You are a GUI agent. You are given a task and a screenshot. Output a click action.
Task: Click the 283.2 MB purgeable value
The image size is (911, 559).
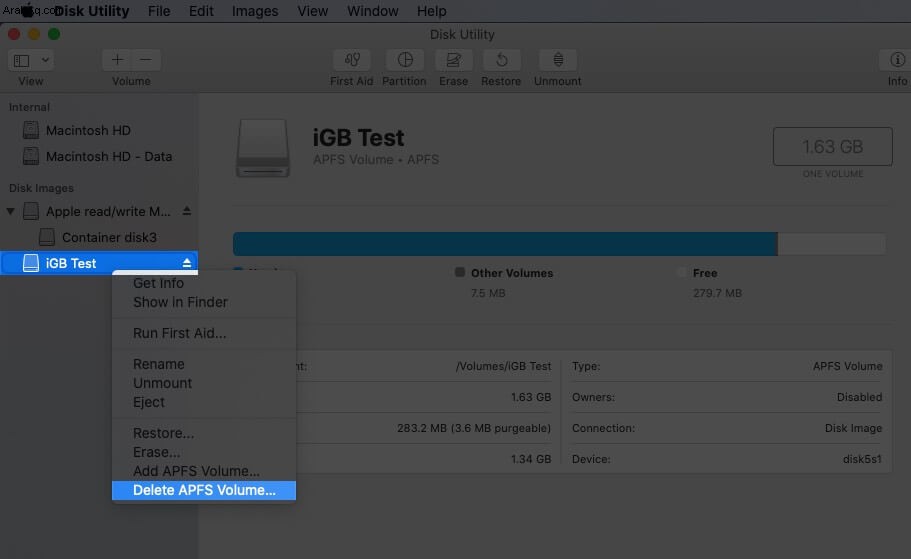[x=474, y=428]
